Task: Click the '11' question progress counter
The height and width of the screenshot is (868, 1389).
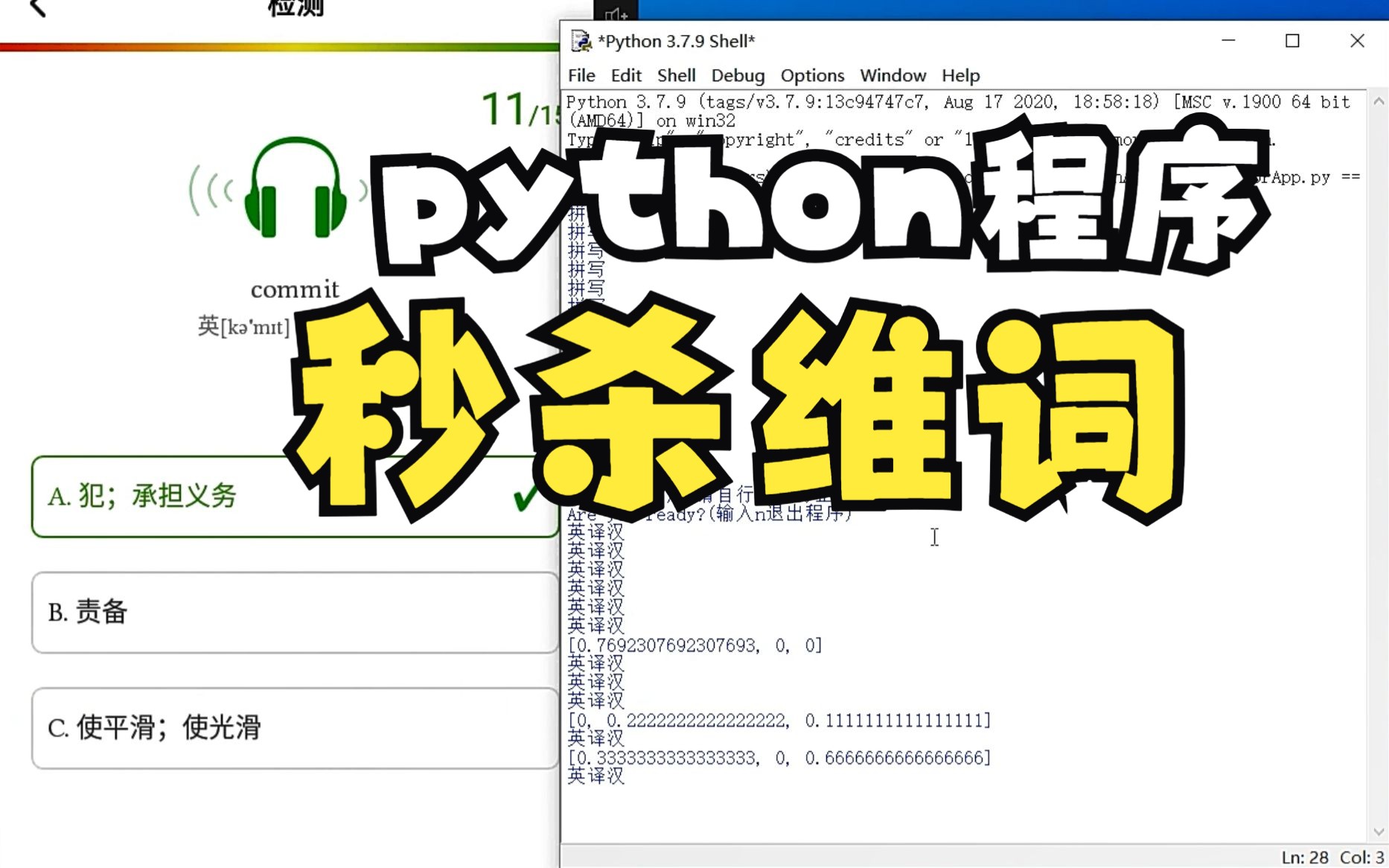Action: pyautogui.click(x=504, y=109)
